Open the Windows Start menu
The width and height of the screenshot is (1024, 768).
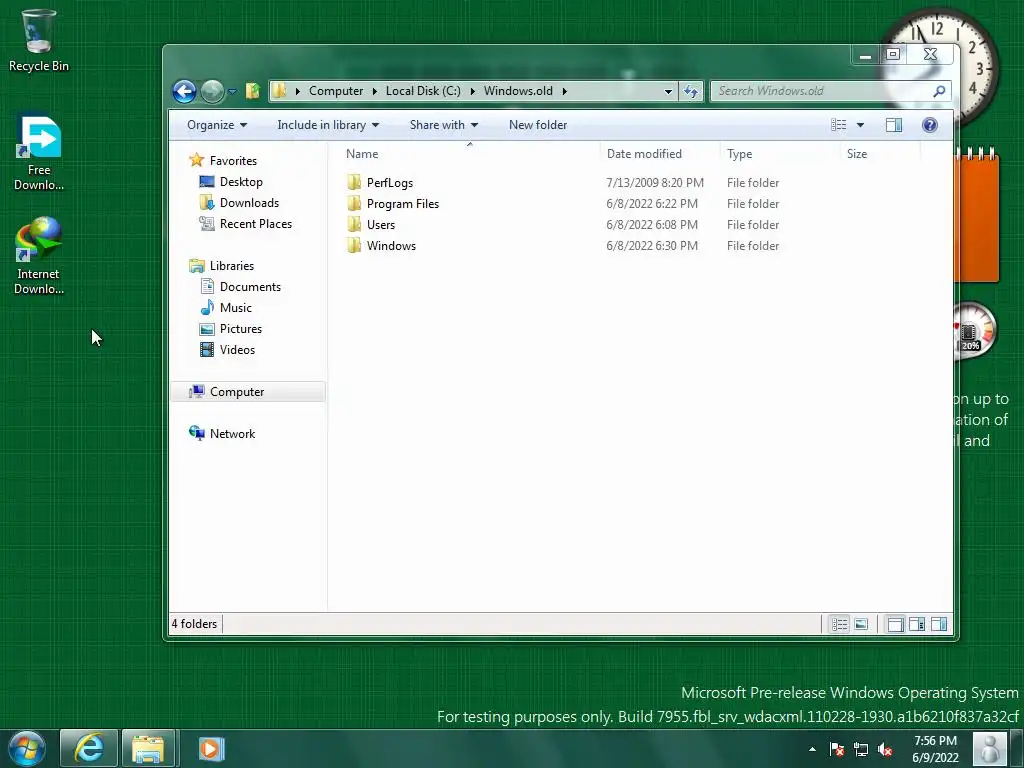[26, 748]
